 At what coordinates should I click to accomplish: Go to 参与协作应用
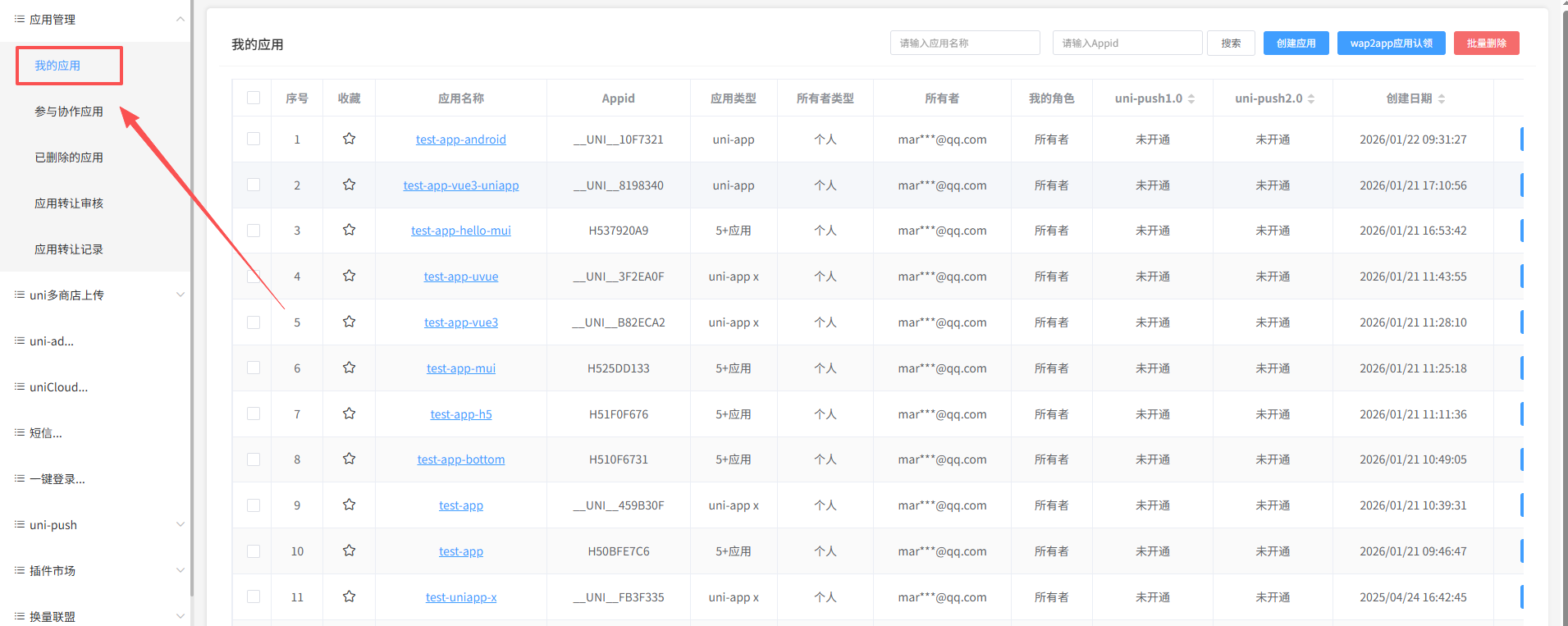click(x=69, y=112)
